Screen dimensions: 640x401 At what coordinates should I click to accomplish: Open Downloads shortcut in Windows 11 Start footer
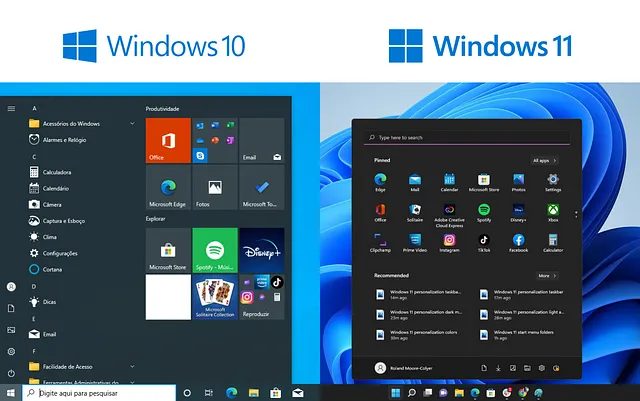(498, 368)
